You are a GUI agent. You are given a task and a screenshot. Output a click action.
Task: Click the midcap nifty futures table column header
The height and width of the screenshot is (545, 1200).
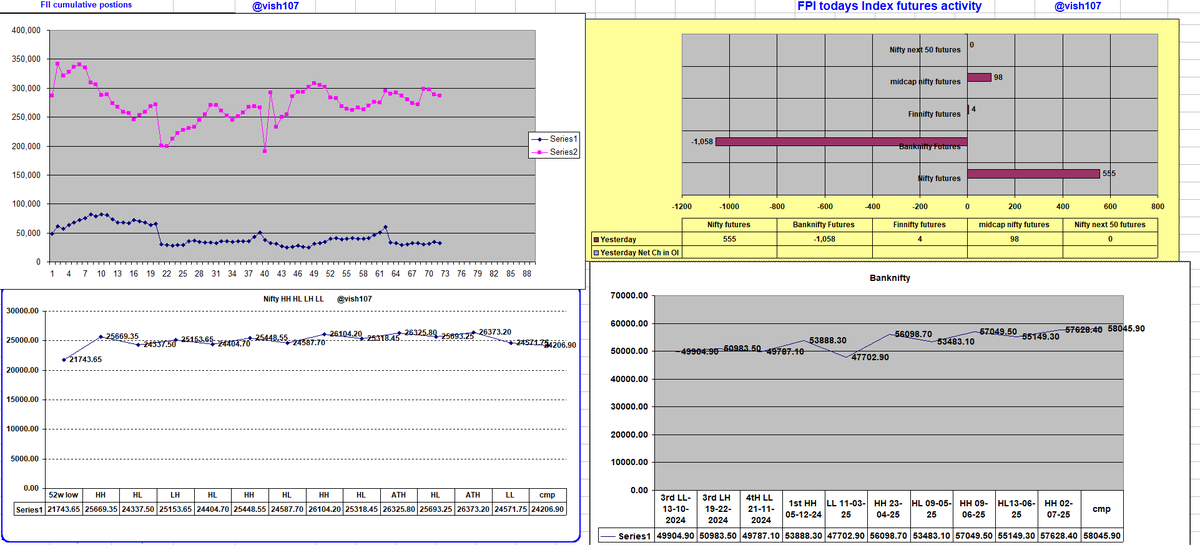1015,225
